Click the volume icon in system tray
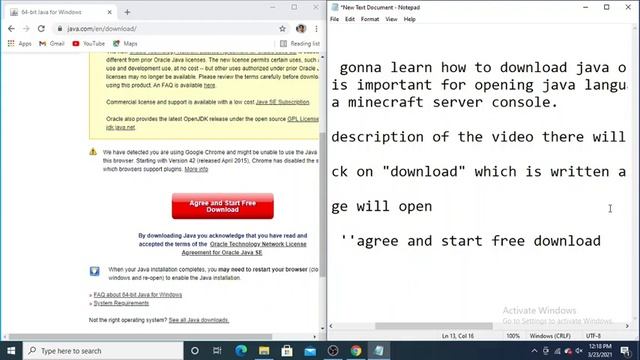Viewport: 640px width, 360px height. [579, 351]
